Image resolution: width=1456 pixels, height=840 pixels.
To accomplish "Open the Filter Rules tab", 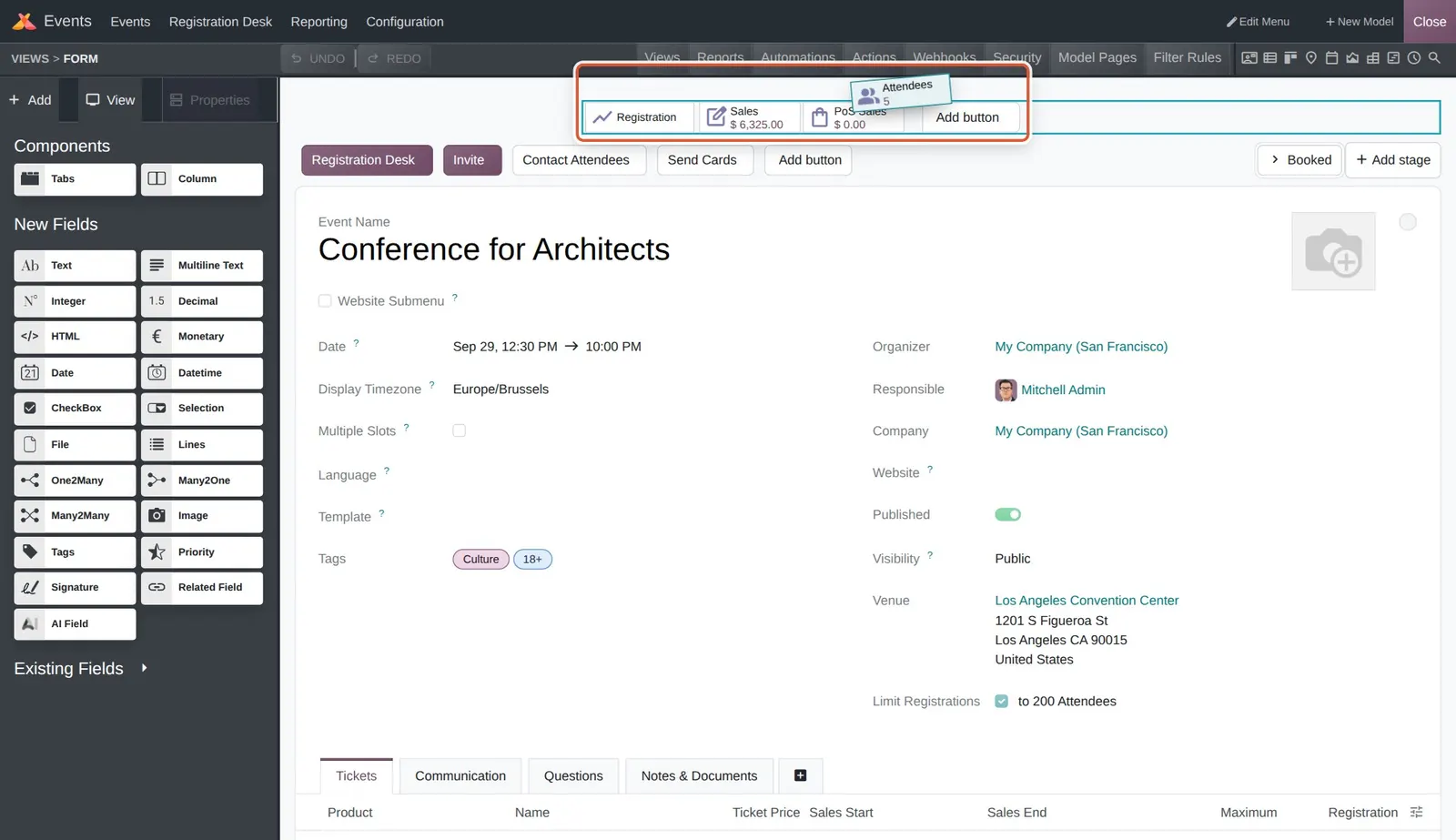I will coord(1188,57).
